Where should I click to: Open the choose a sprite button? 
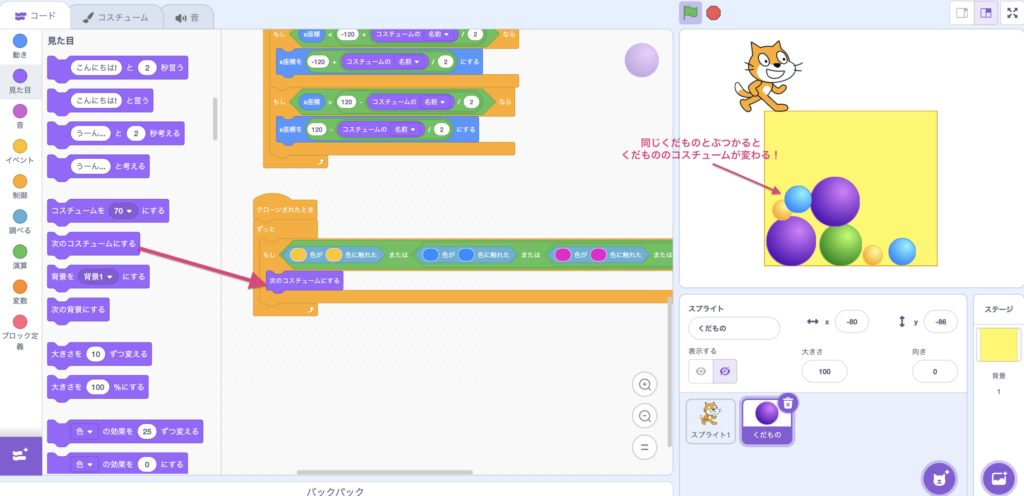(939, 479)
